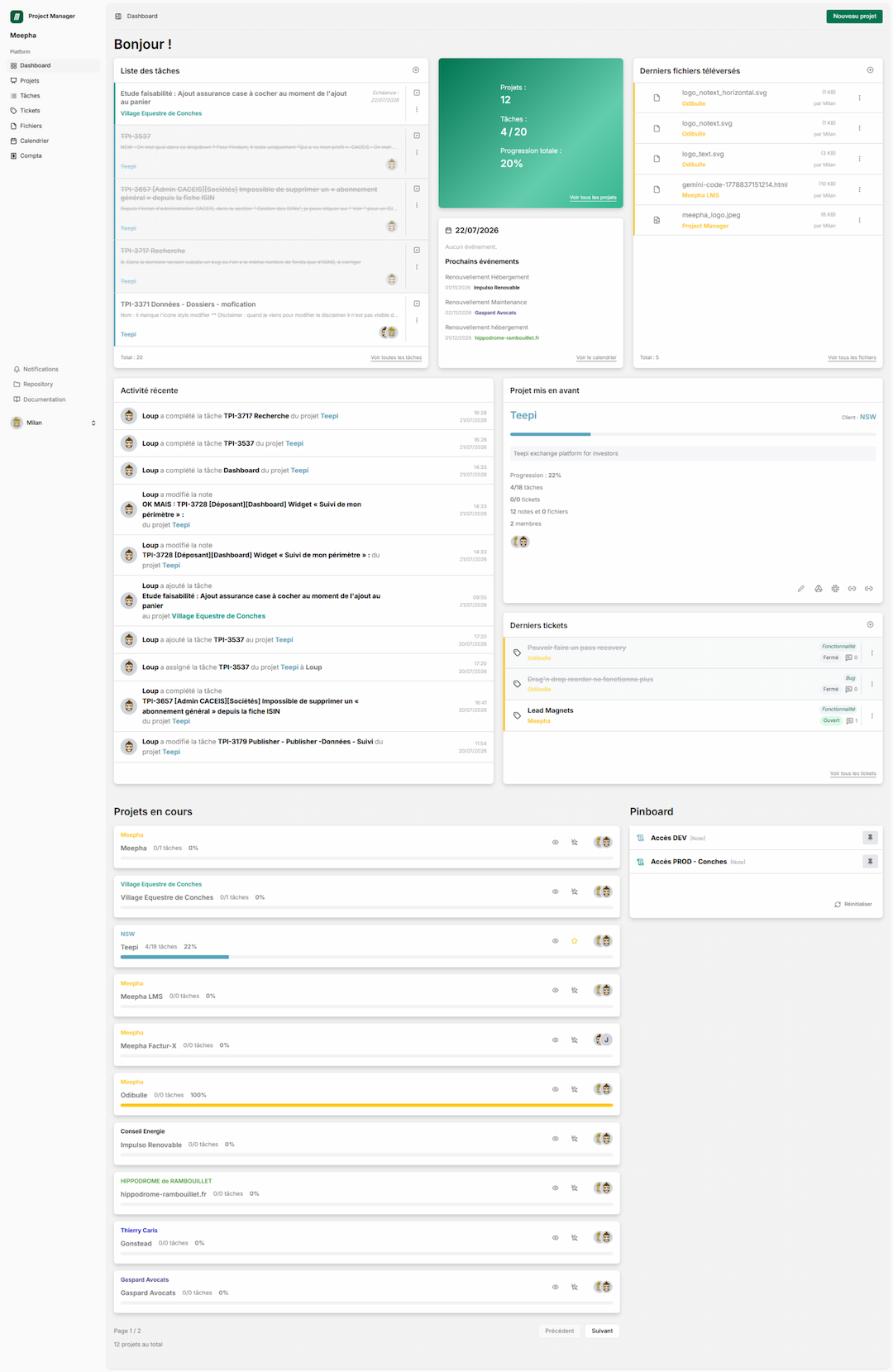Feature the Gonstead project with star icon
The image size is (893, 1372).
(575, 1237)
